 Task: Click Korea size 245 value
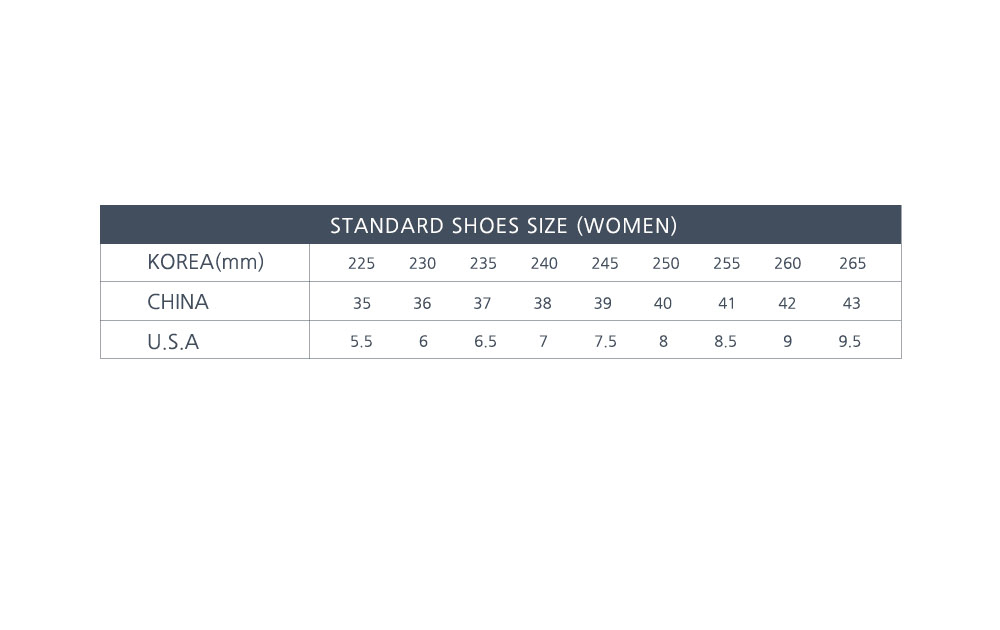tap(605, 264)
